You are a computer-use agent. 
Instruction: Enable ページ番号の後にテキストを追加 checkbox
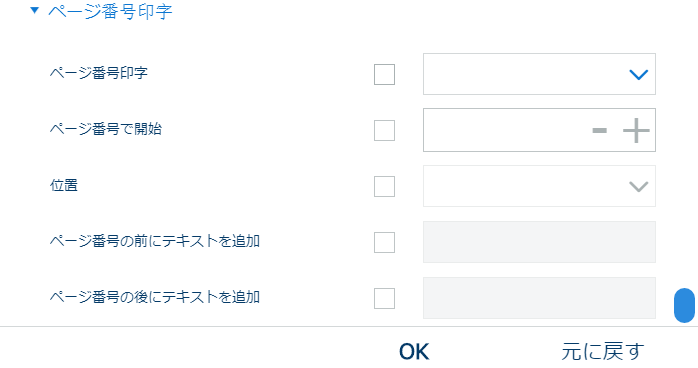(384, 299)
